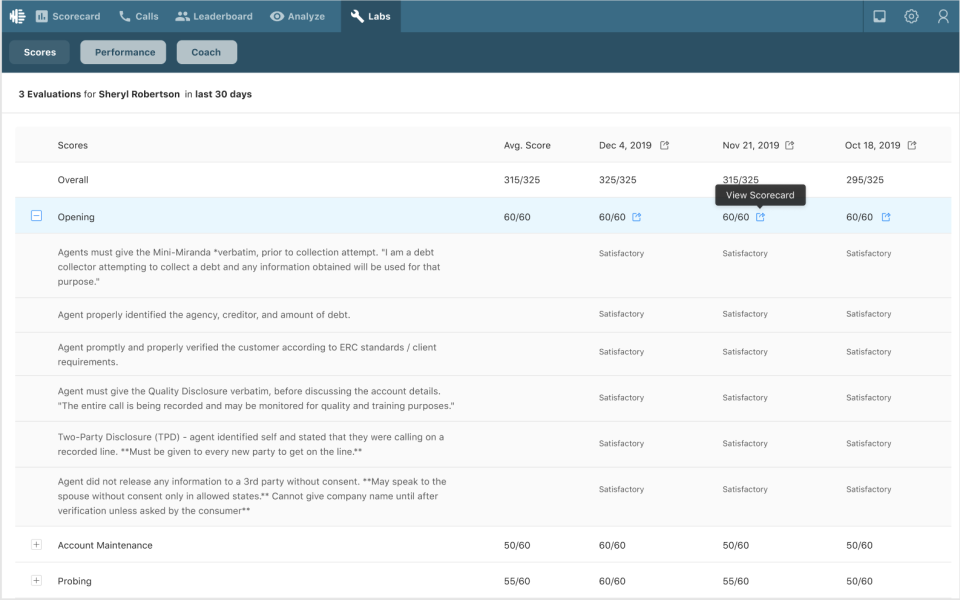Screen dimensions: 960x600
Task: Click Satisfactory for Mini-Miranda under Dec 4
Action: pos(621,253)
